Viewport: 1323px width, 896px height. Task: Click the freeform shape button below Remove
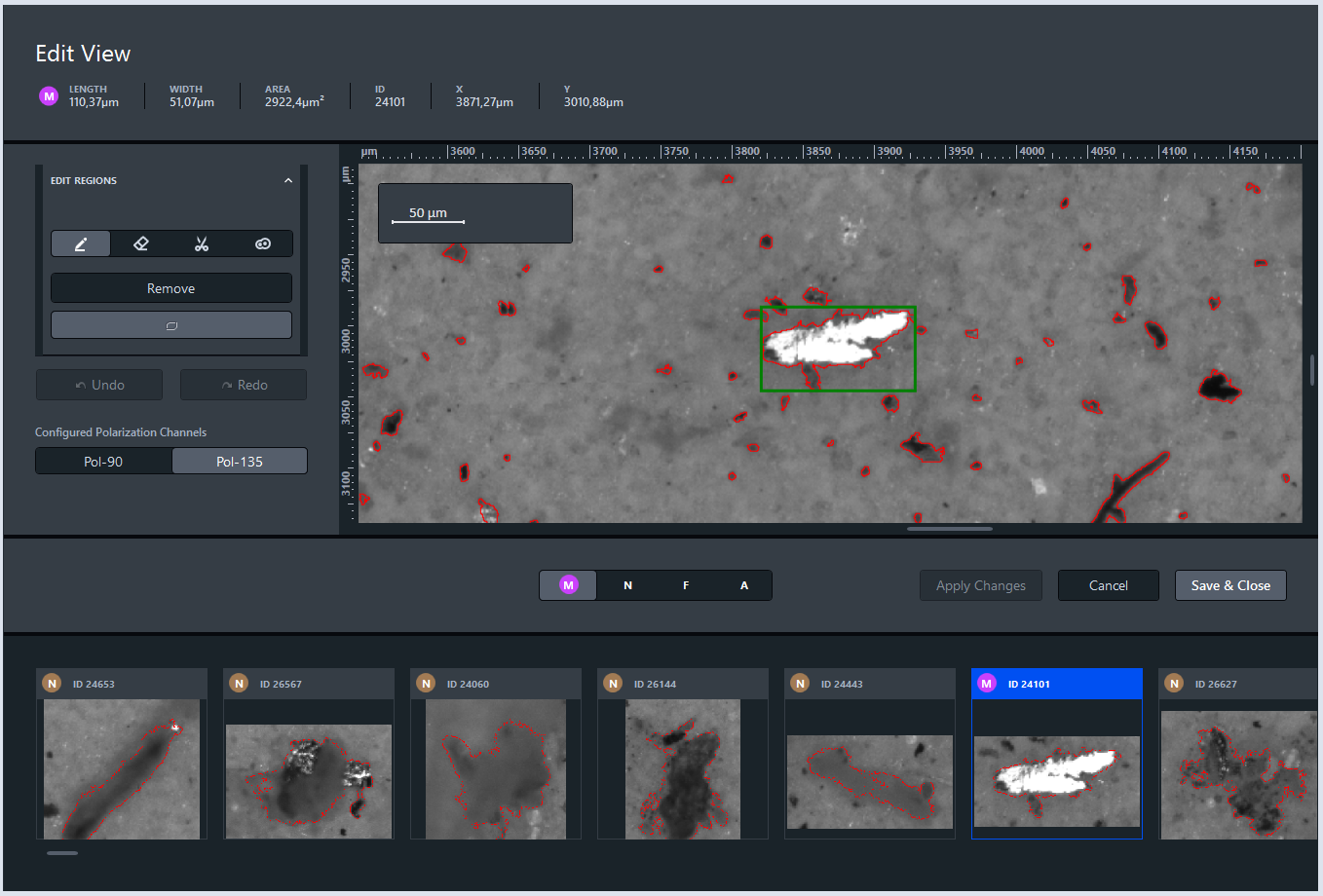click(171, 325)
